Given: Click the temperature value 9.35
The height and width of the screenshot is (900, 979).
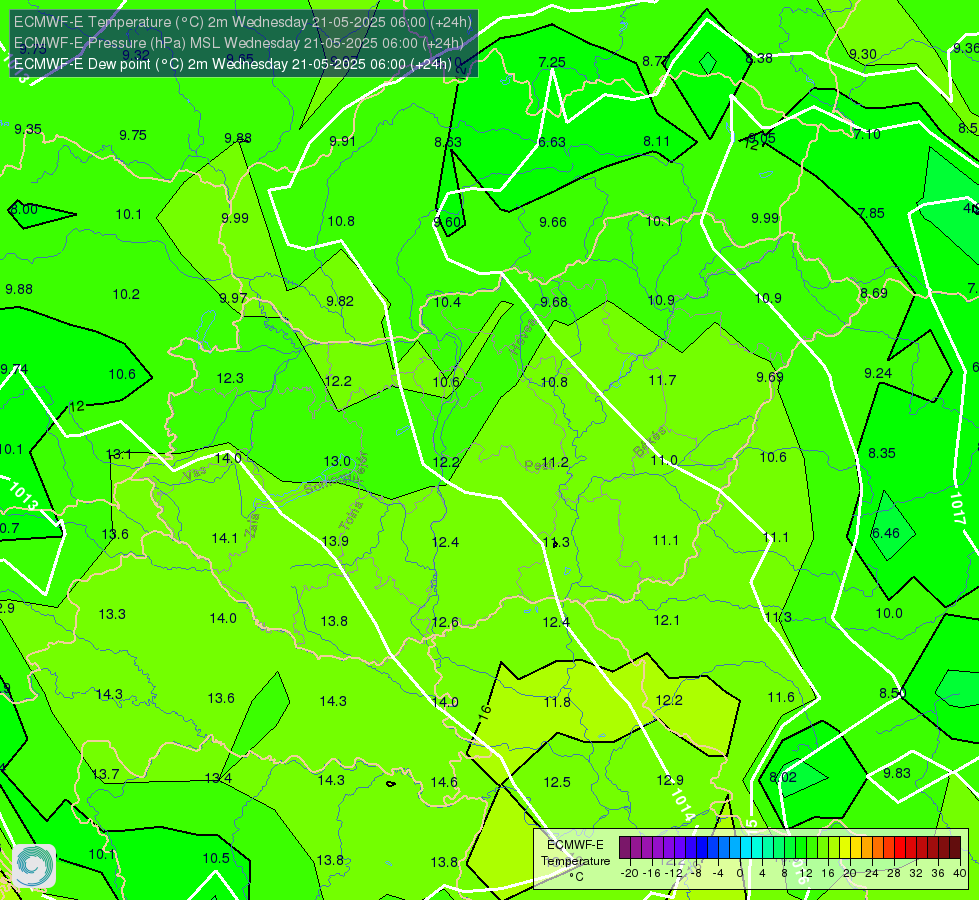Looking at the screenshot, I should pyautogui.click(x=28, y=129).
